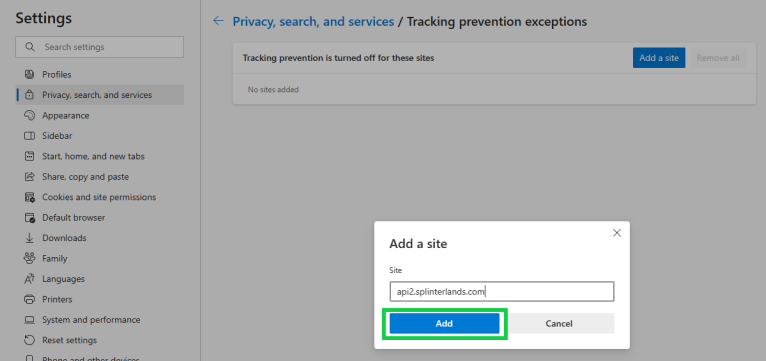Select the Downloads arrow icon
This screenshot has height=361, width=766.
pyautogui.click(x=29, y=238)
